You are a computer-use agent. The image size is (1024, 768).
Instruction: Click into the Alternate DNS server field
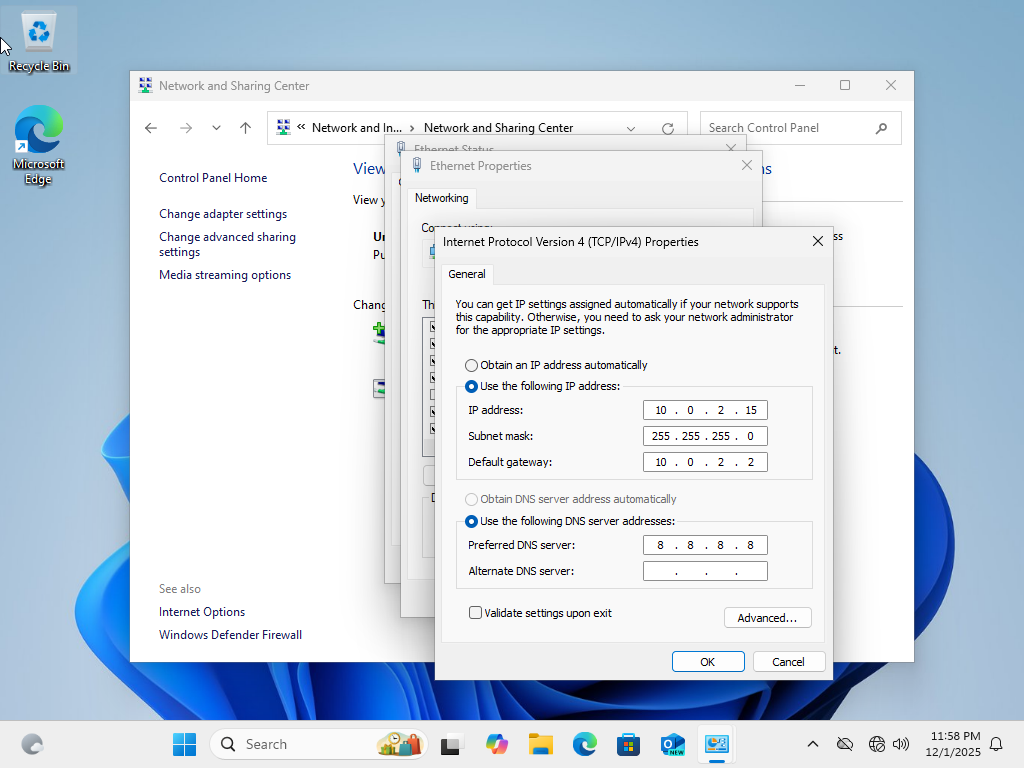point(705,572)
